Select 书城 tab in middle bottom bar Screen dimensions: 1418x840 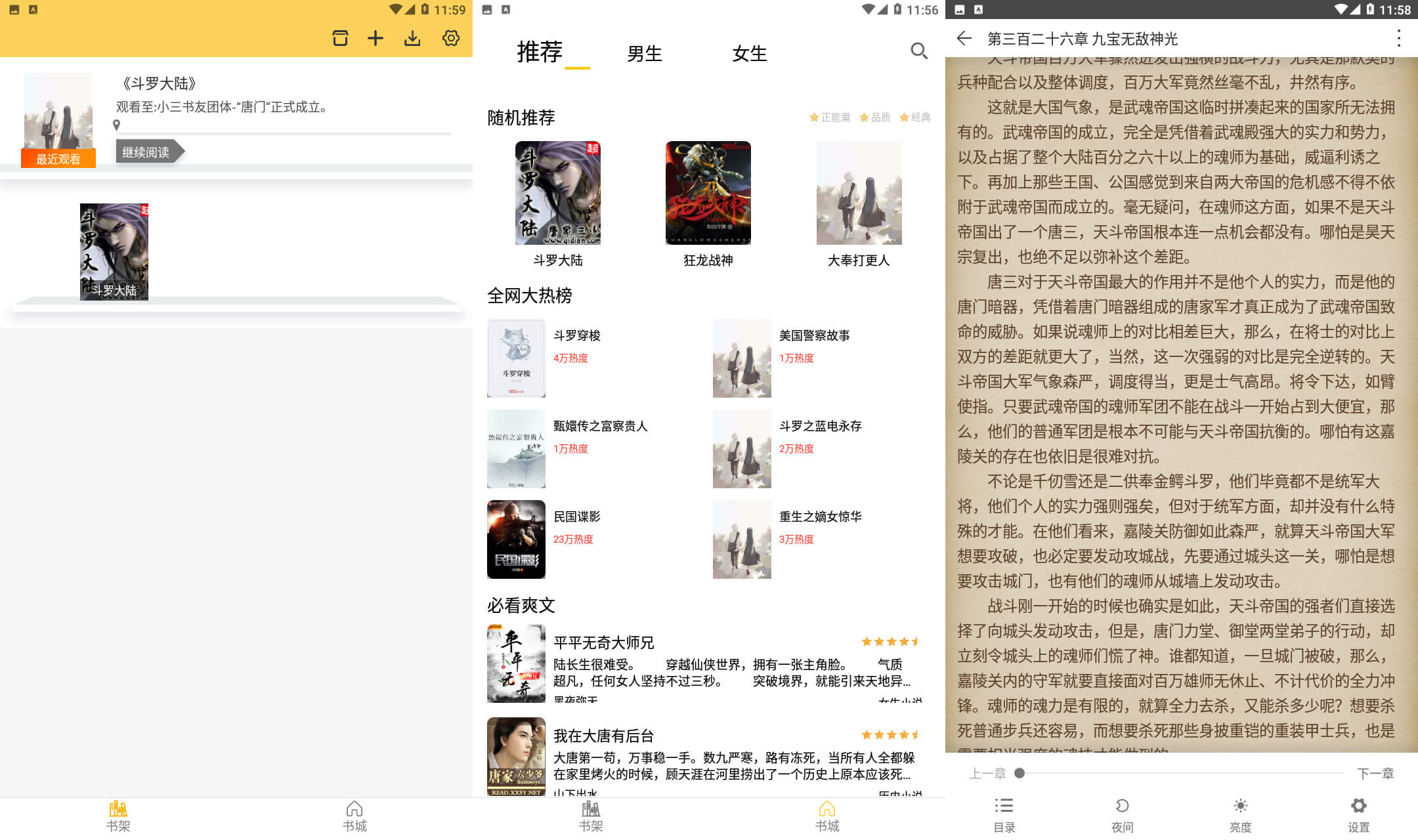[827, 816]
